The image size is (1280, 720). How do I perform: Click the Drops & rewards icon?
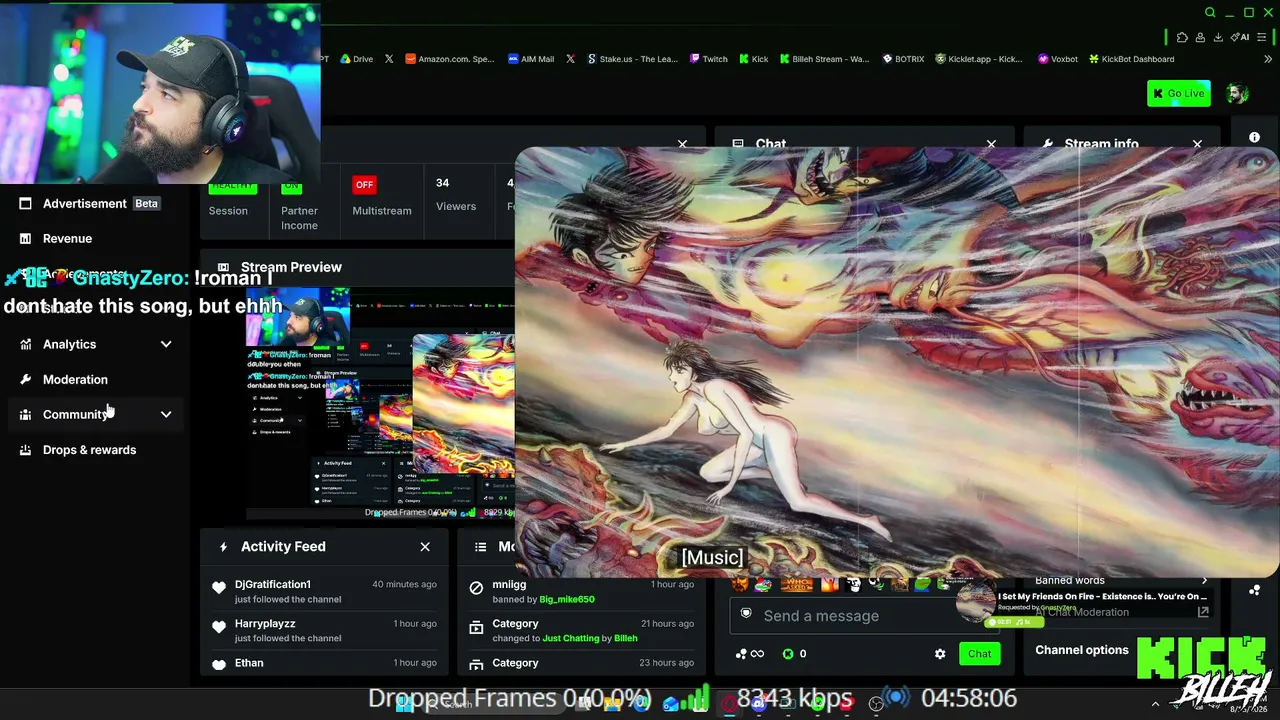pyautogui.click(x=25, y=450)
